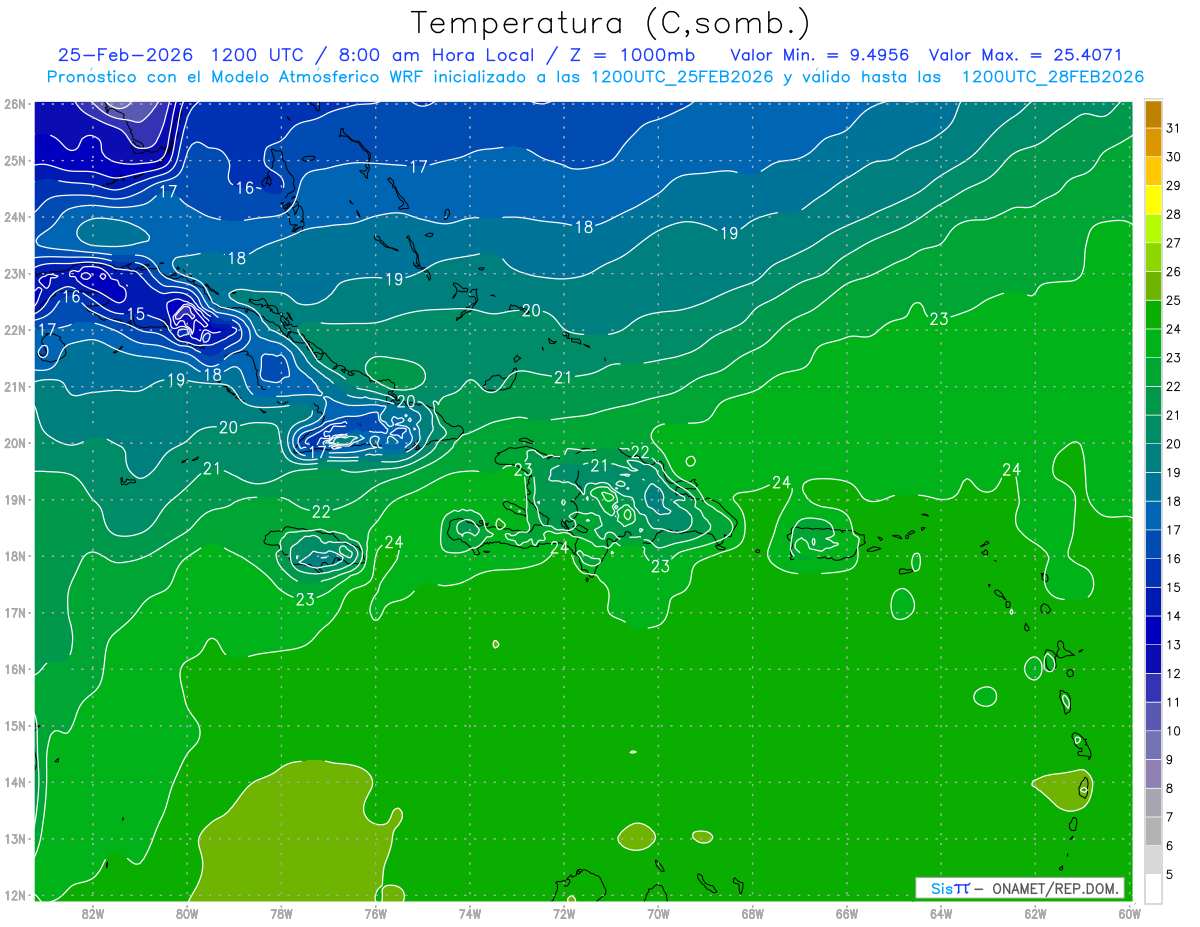Click the "31" value on the color legend
Screen dimensions: 1200x927
[1174, 128]
